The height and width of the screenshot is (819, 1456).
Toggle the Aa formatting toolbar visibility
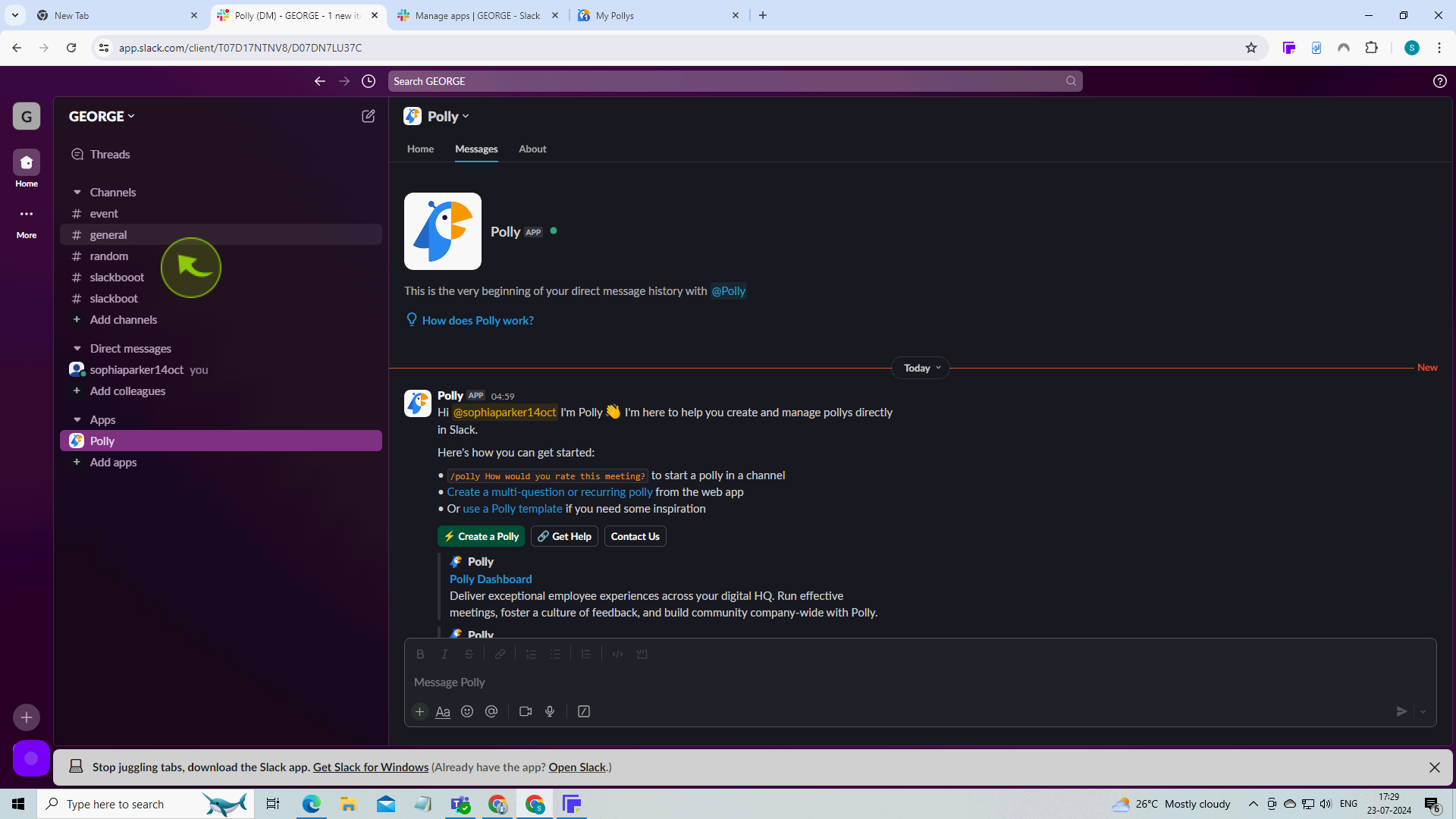(443, 711)
